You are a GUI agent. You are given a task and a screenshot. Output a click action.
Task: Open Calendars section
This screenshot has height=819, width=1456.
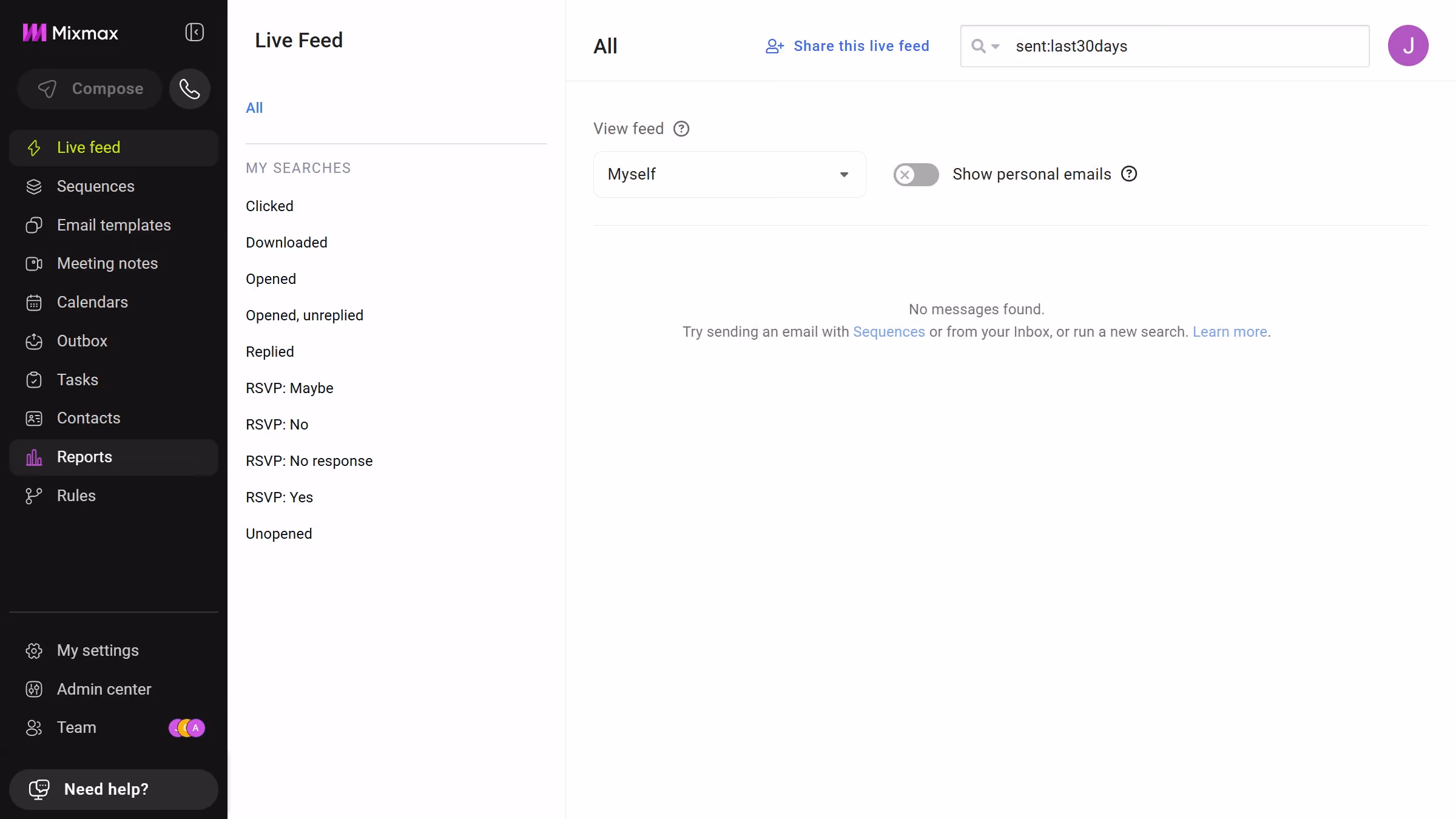[113, 302]
